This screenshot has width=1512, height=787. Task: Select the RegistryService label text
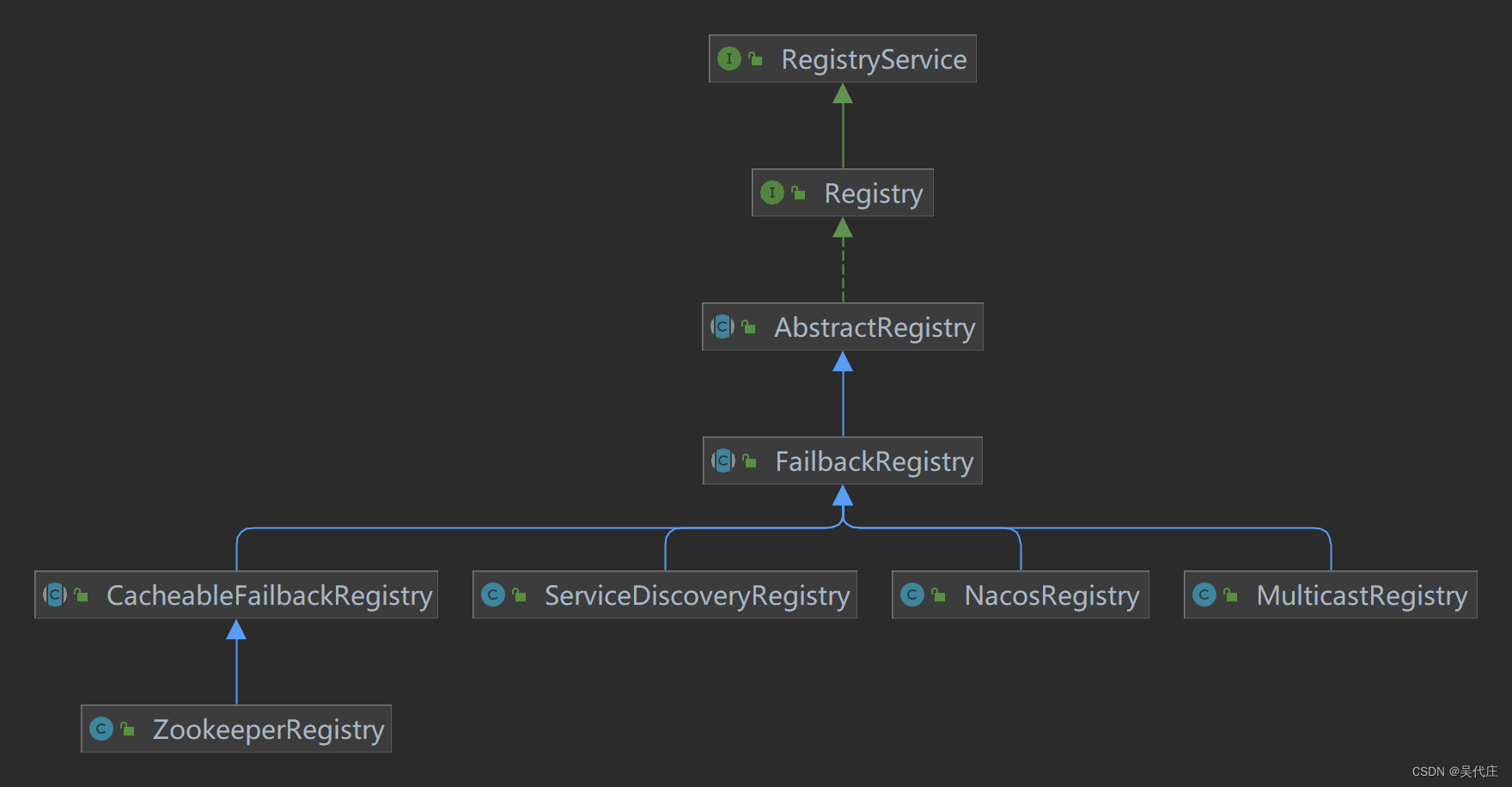coord(874,59)
